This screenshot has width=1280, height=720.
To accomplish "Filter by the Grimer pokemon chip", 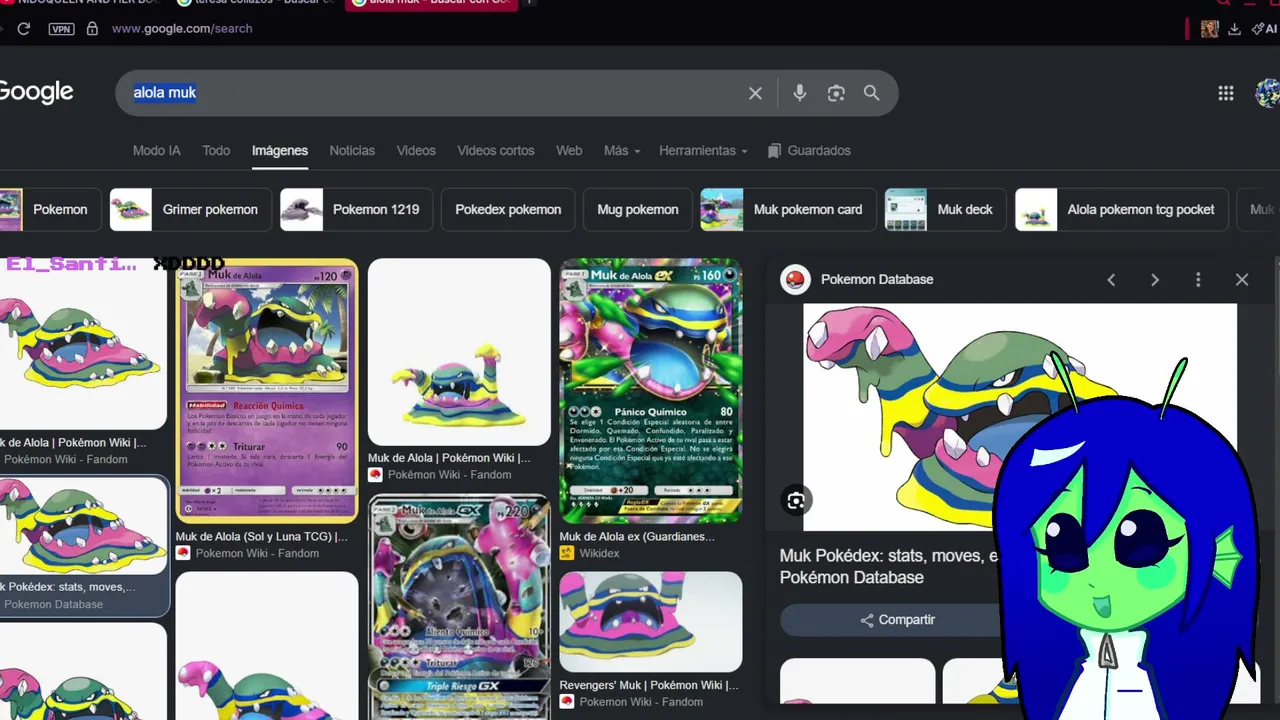I will tap(191, 210).
